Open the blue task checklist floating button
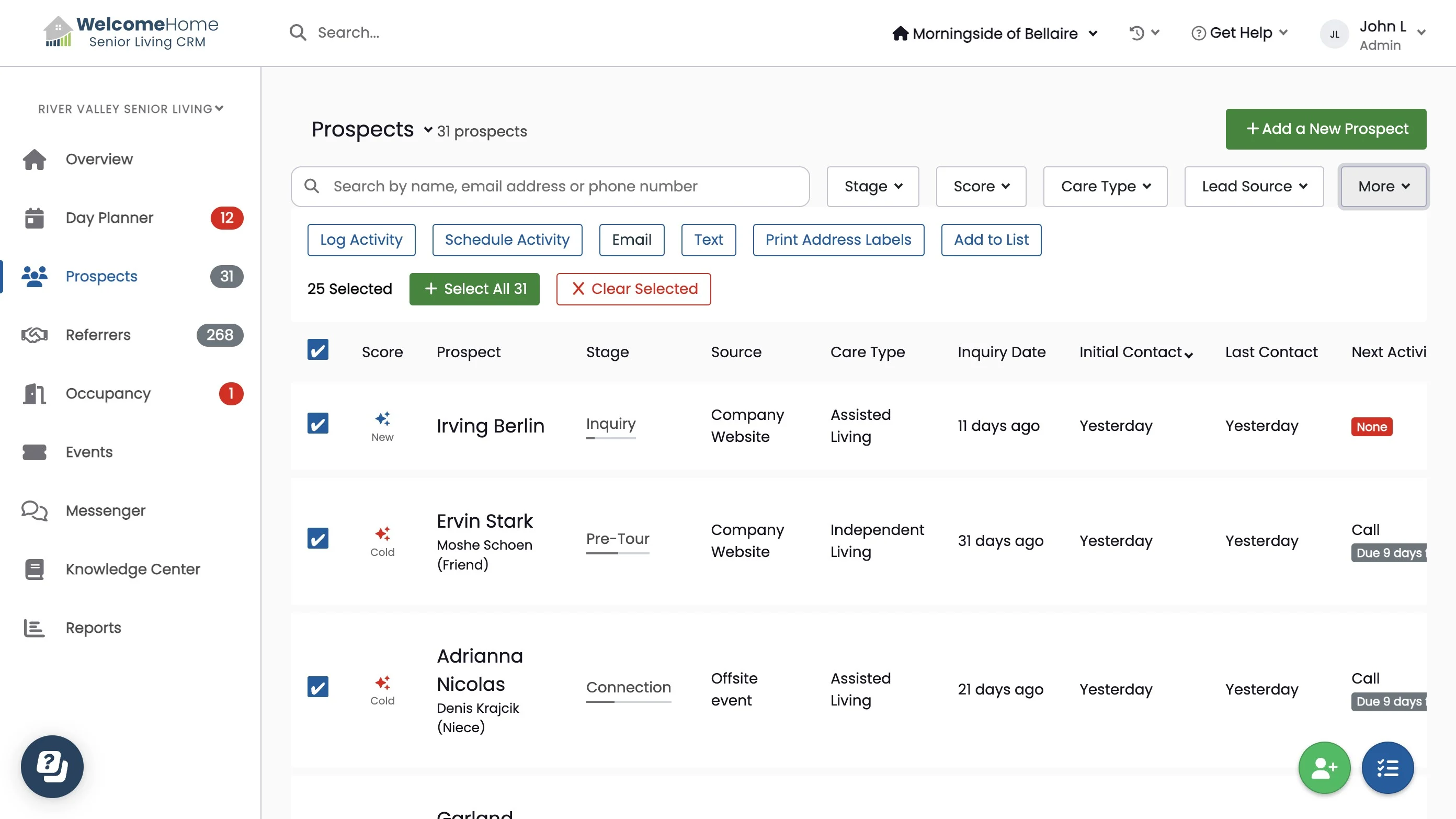Viewport: 1456px width, 819px height. point(1387,768)
